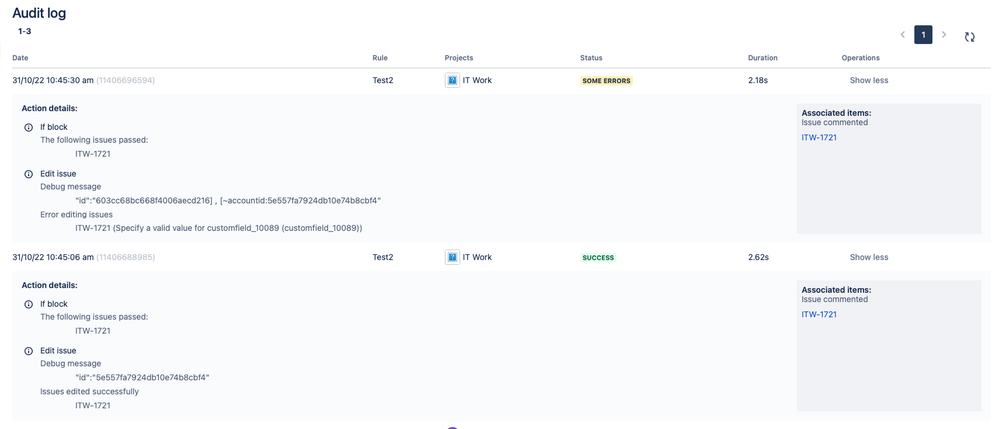This screenshot has width=999, height=429.
Task: Click the Operations column header
Action: [860, 58]
